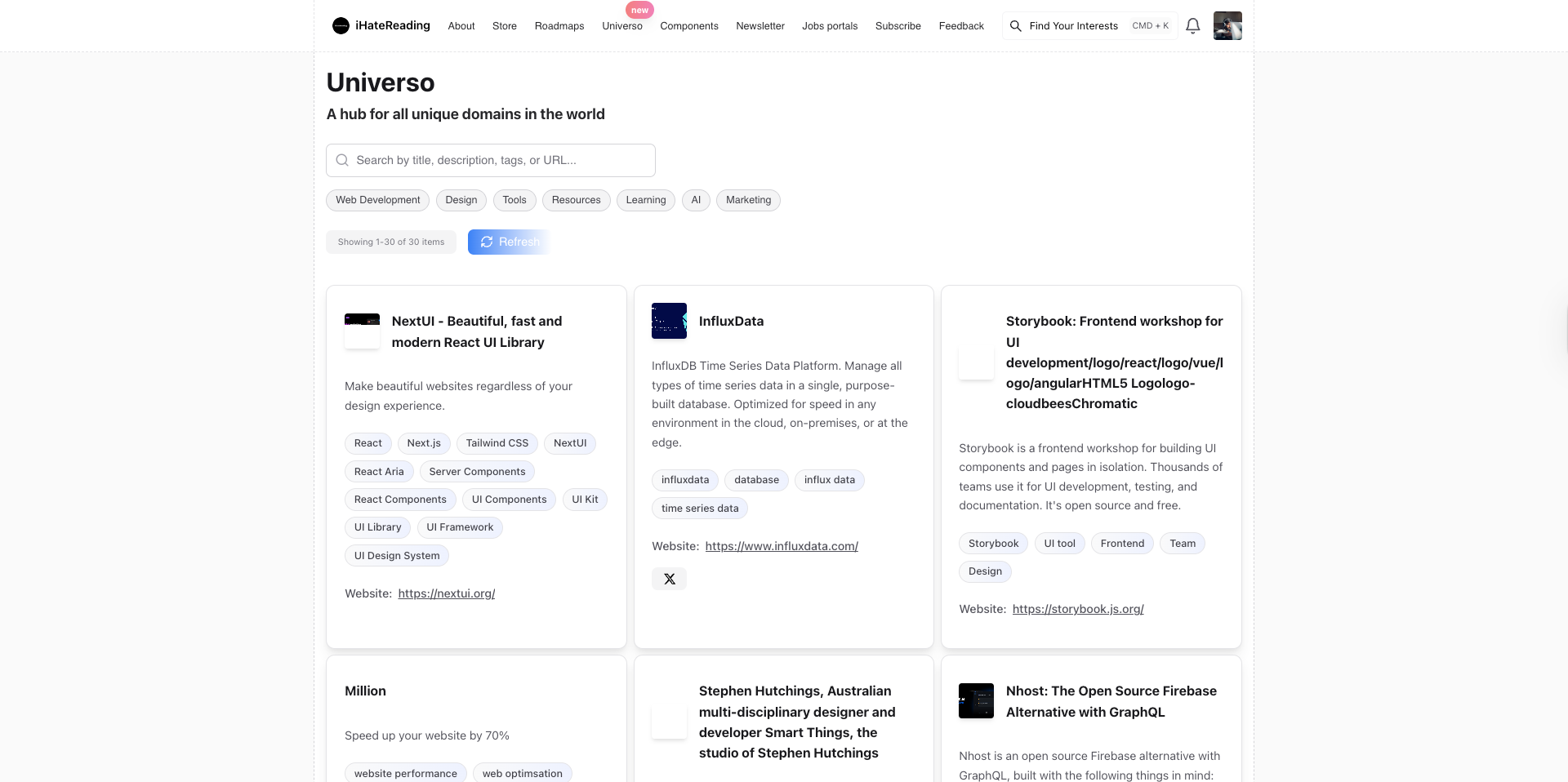Go to Newsletter
The height and width of the screenshot is (782, 1568).
(760, 26)
